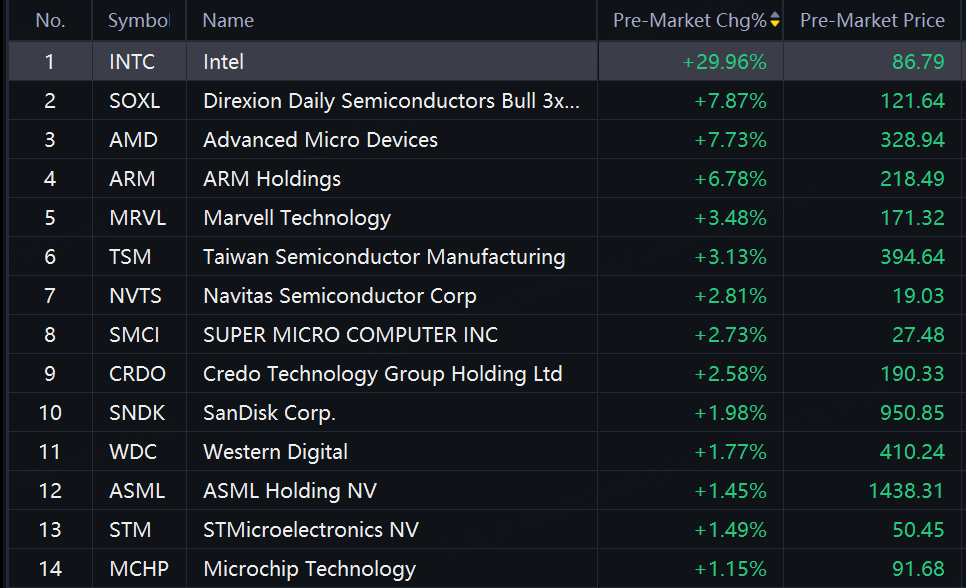Image resolution: width=966 pixels, height=588 pixels.
Task: Click the ARM ticker symbol
Action: pos(132,179)
